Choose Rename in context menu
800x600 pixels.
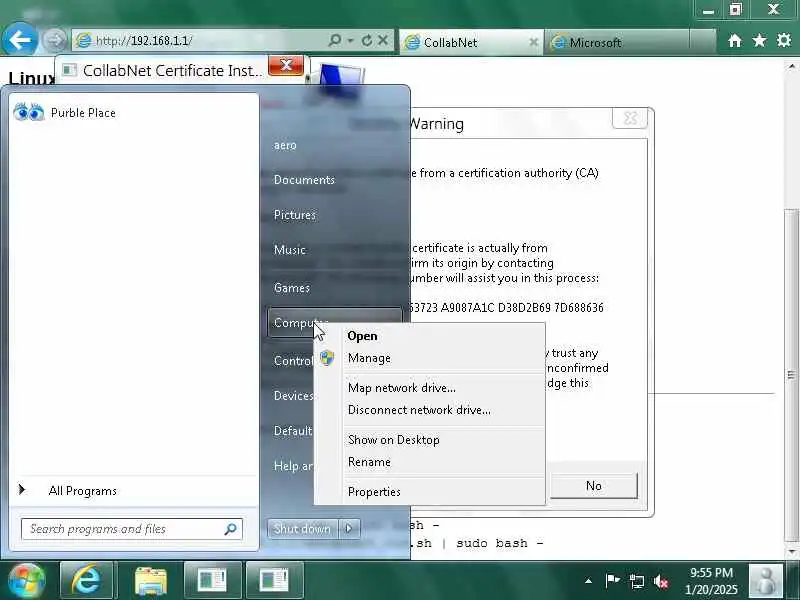click(x=429, y=462)
